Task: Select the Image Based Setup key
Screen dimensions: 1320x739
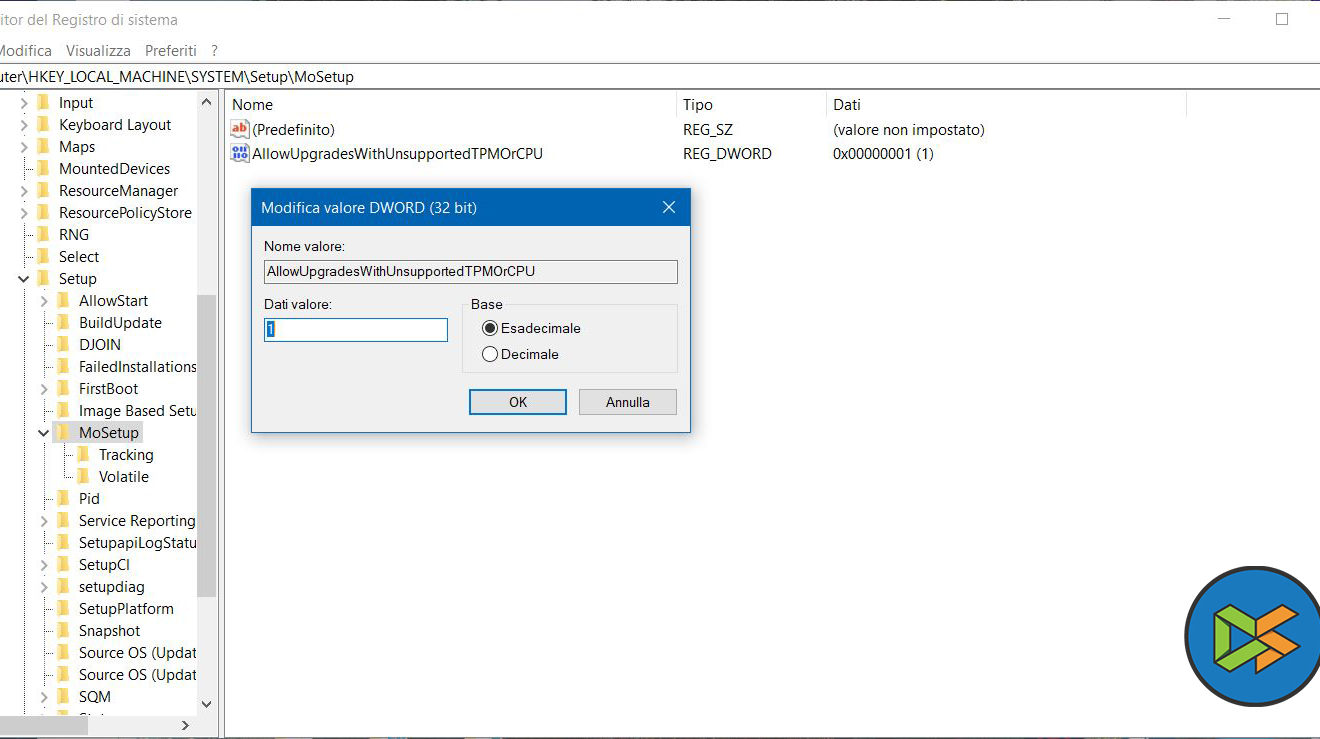Action: tap(137, 410)
